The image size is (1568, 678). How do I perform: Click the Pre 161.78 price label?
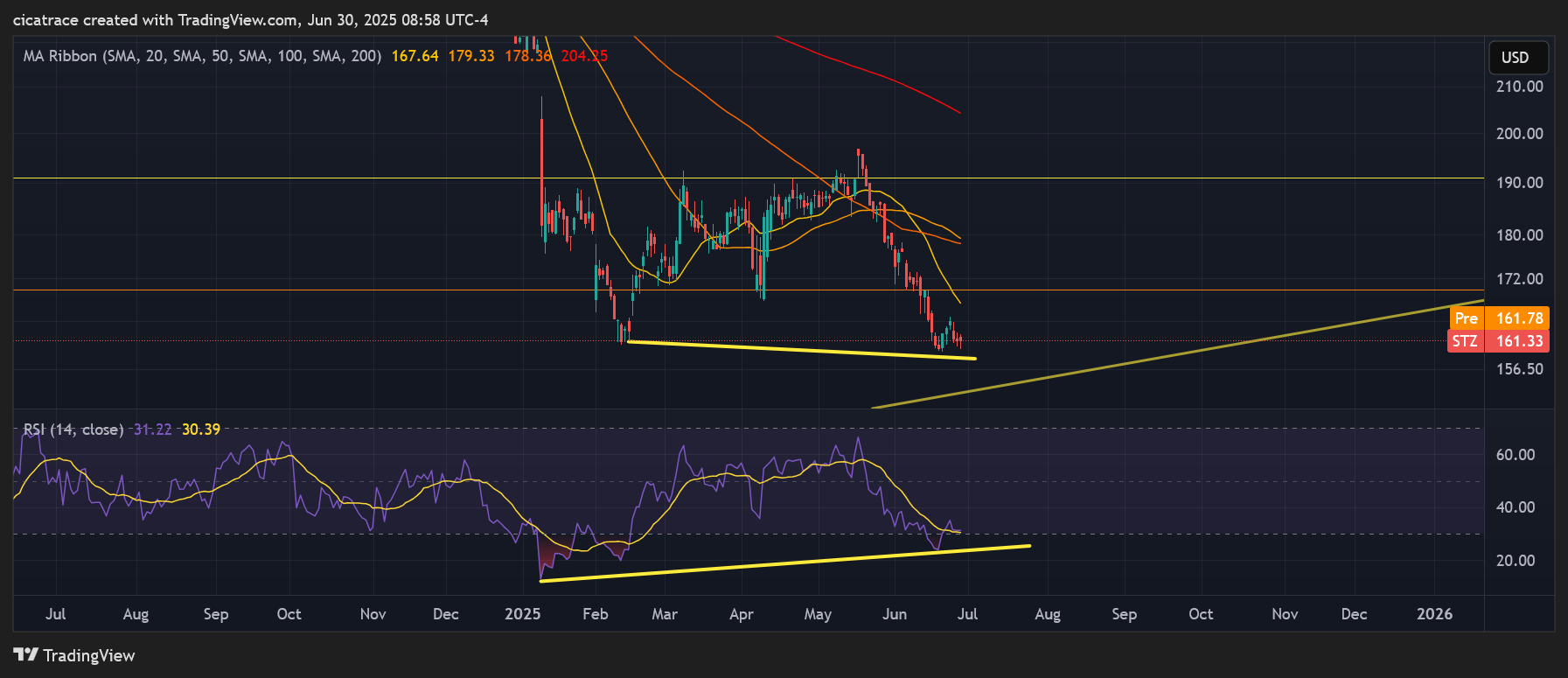[x=1499, y=318]
